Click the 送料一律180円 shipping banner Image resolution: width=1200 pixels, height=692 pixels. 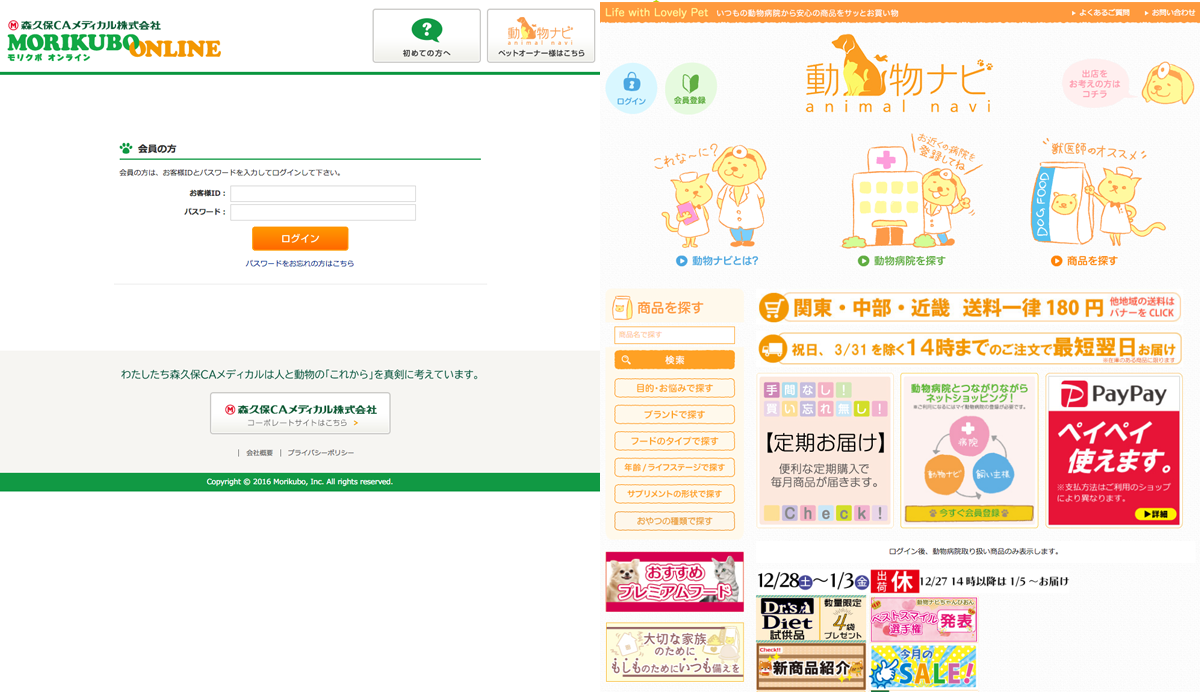click(x=969, y=308)
